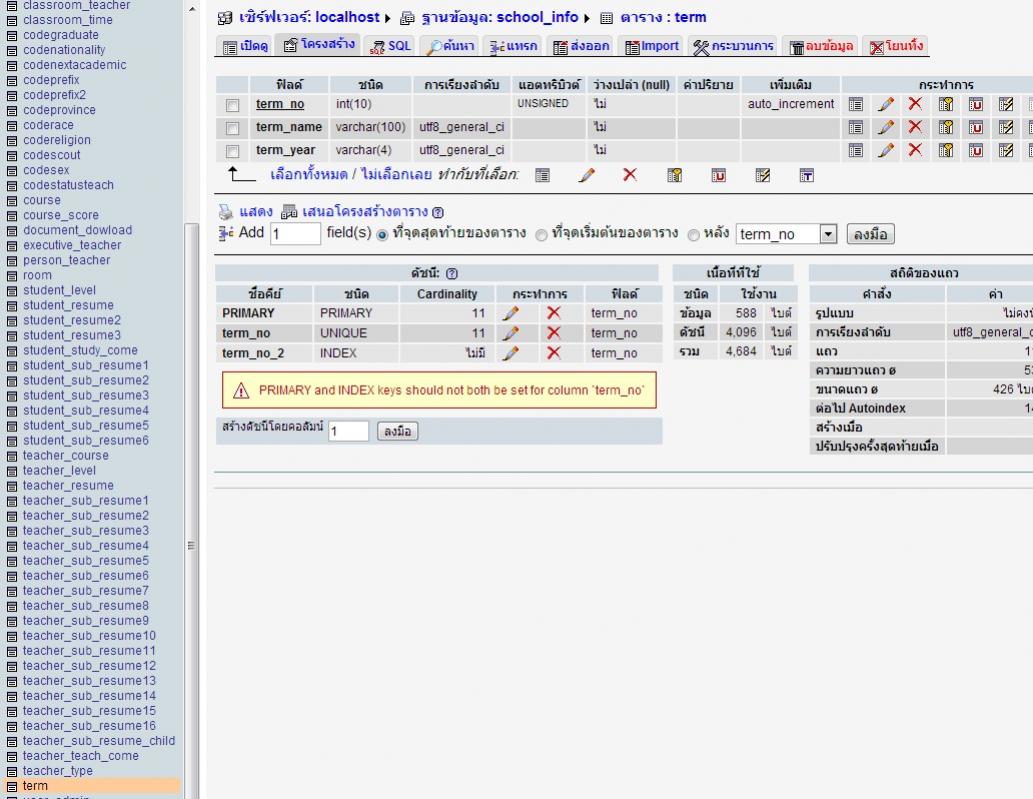Drop the UNIQUE term_no index

pyautogui.click(x=554, y=333)
